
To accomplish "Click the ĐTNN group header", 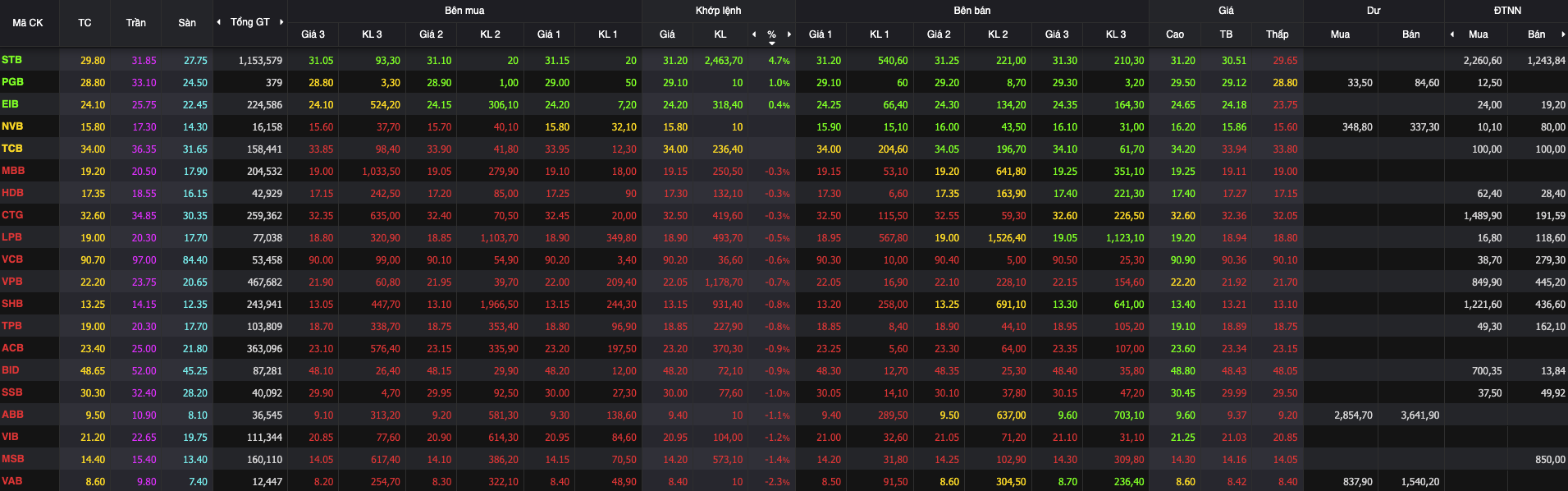I will click(x=1507, y=11).
